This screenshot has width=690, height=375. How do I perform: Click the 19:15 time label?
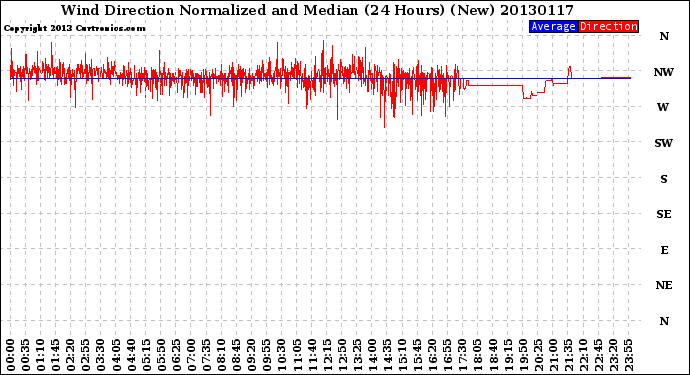pyautogui.click(x=508, y=355)
